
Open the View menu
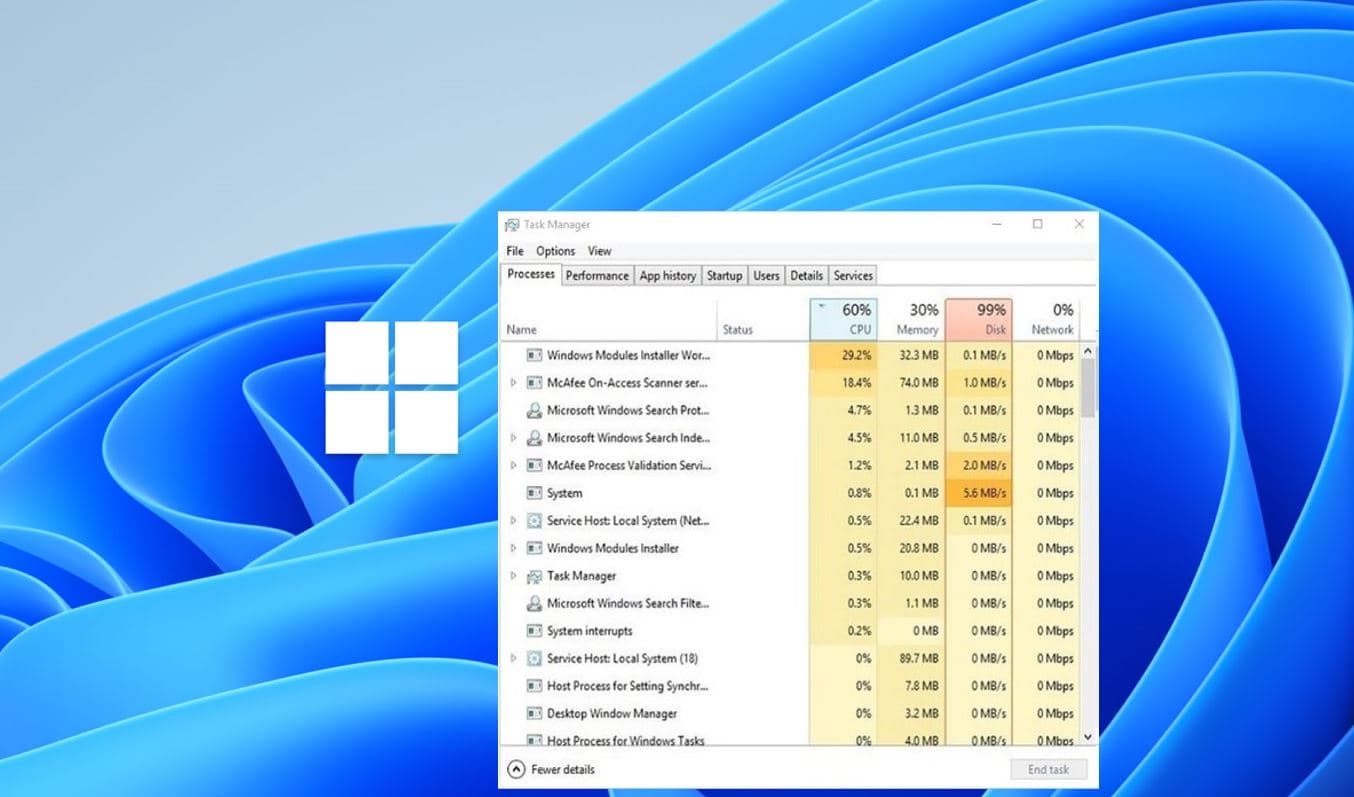coord(599,251)
